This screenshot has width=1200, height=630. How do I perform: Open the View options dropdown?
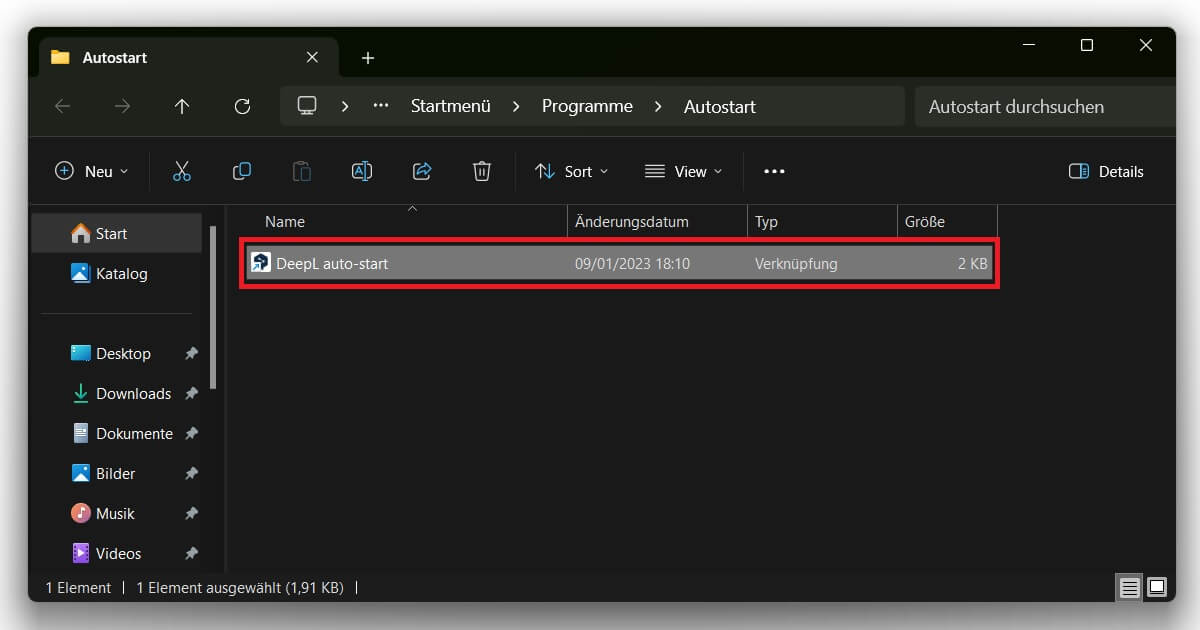pos(684,171)
